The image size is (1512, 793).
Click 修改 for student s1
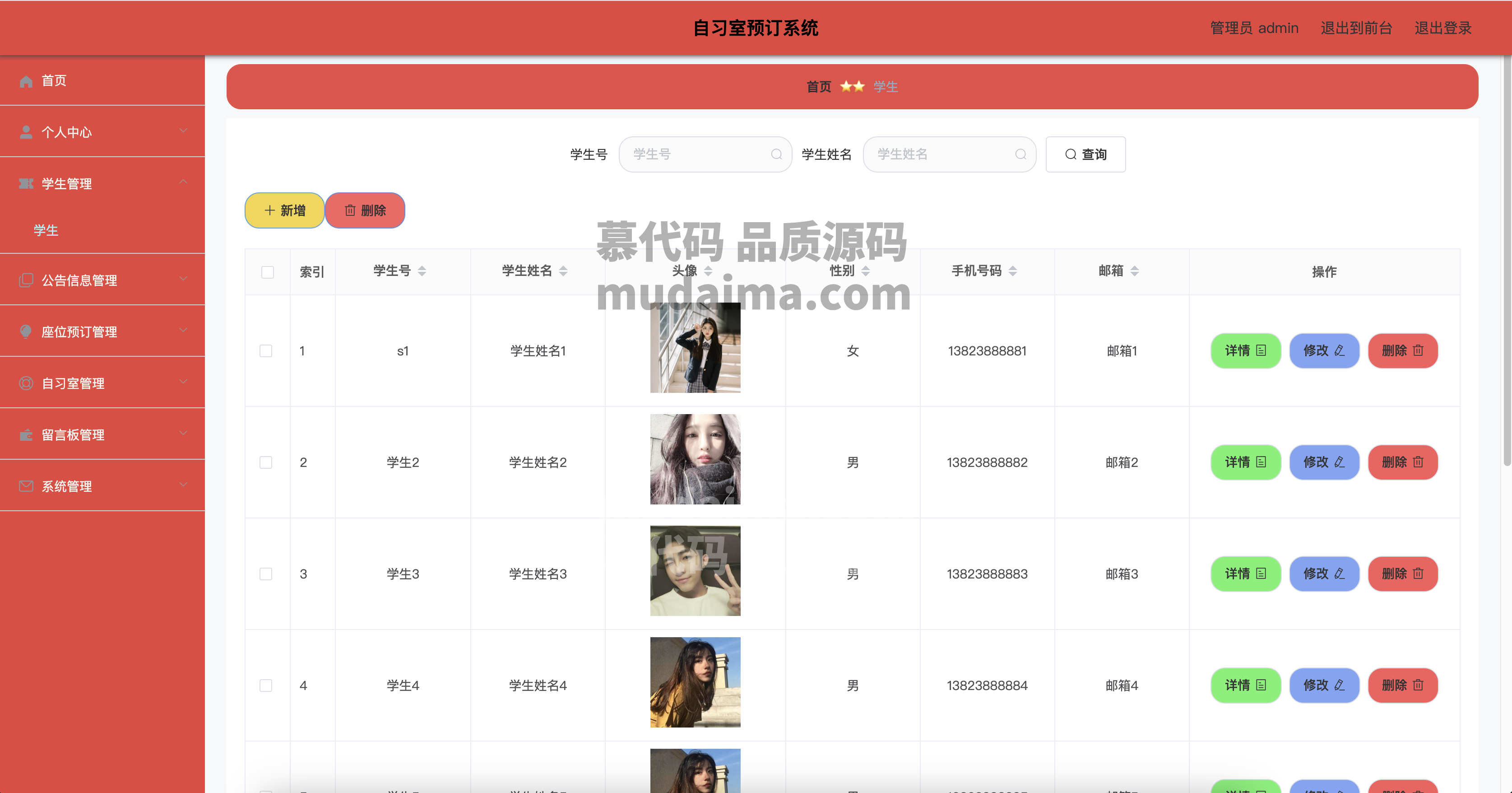[x=1324, y=351]
